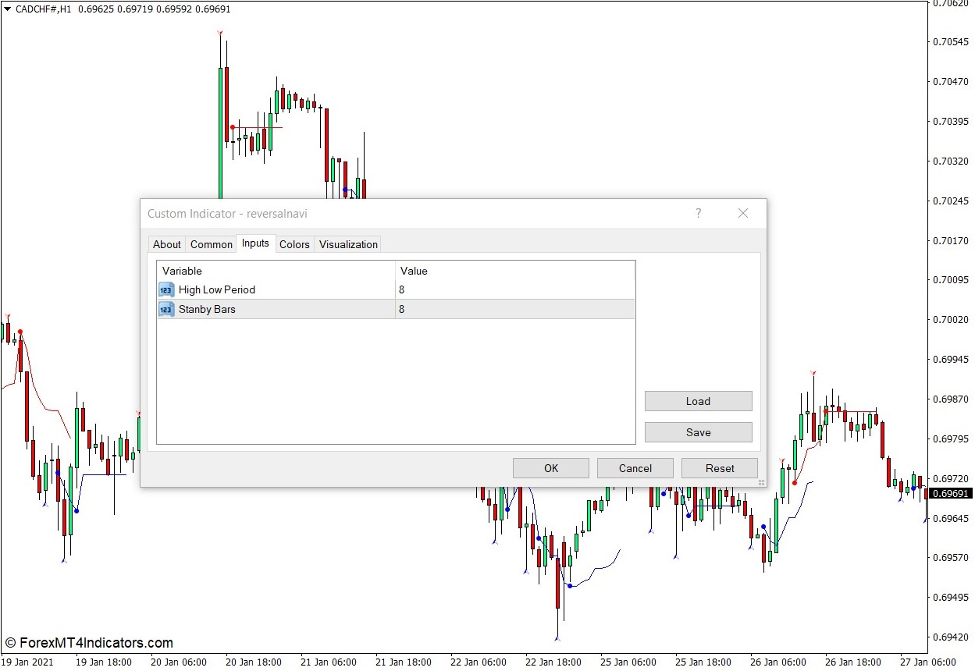
Task: Click the OK button
Action: [551, 468]
